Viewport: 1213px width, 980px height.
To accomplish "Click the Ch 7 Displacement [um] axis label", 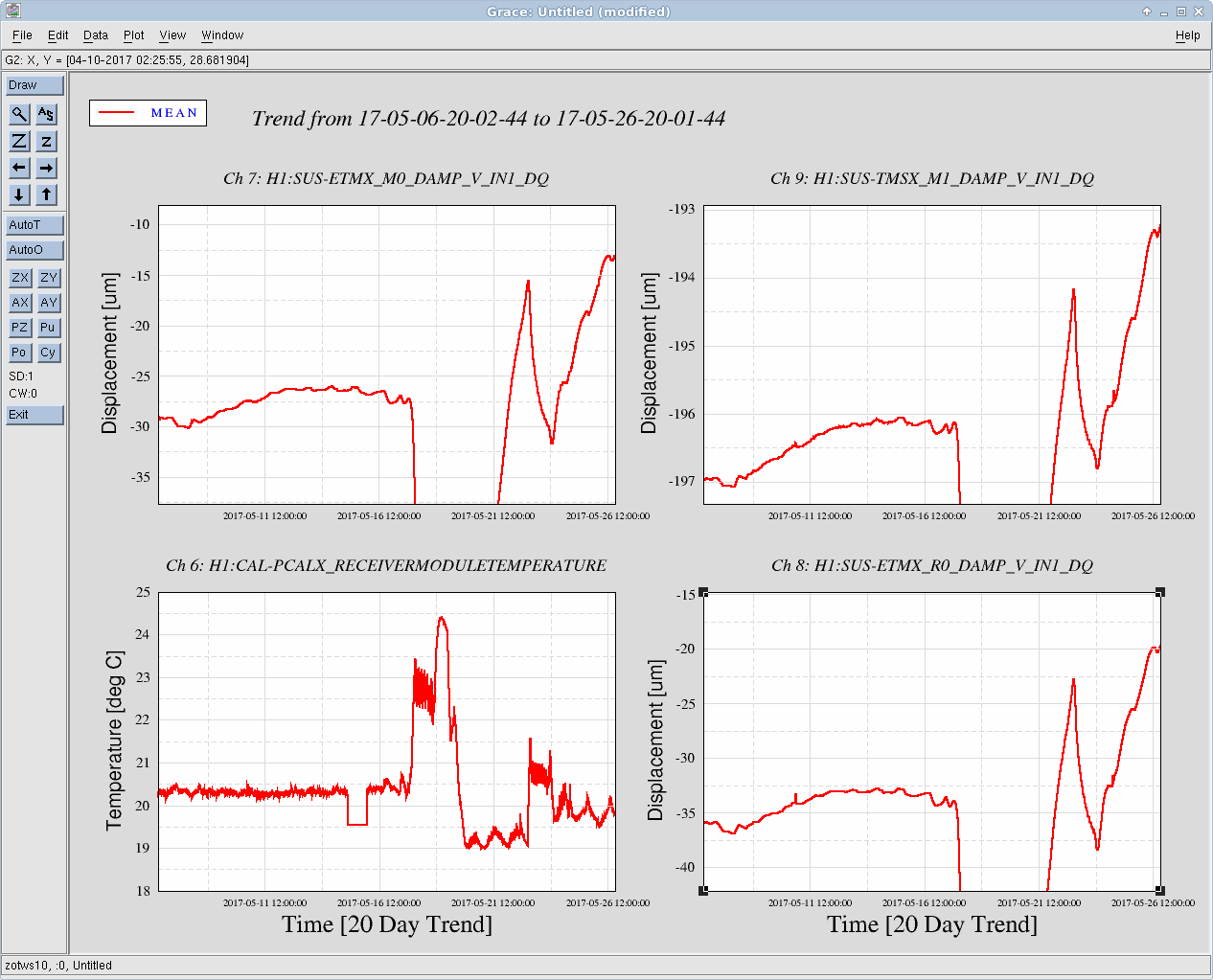I will coord(109,353).
